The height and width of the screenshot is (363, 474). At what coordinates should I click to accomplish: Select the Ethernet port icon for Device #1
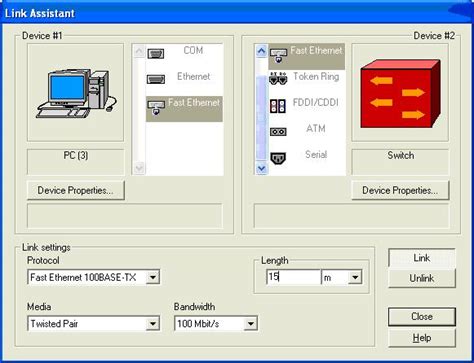(x=156, y=79)
